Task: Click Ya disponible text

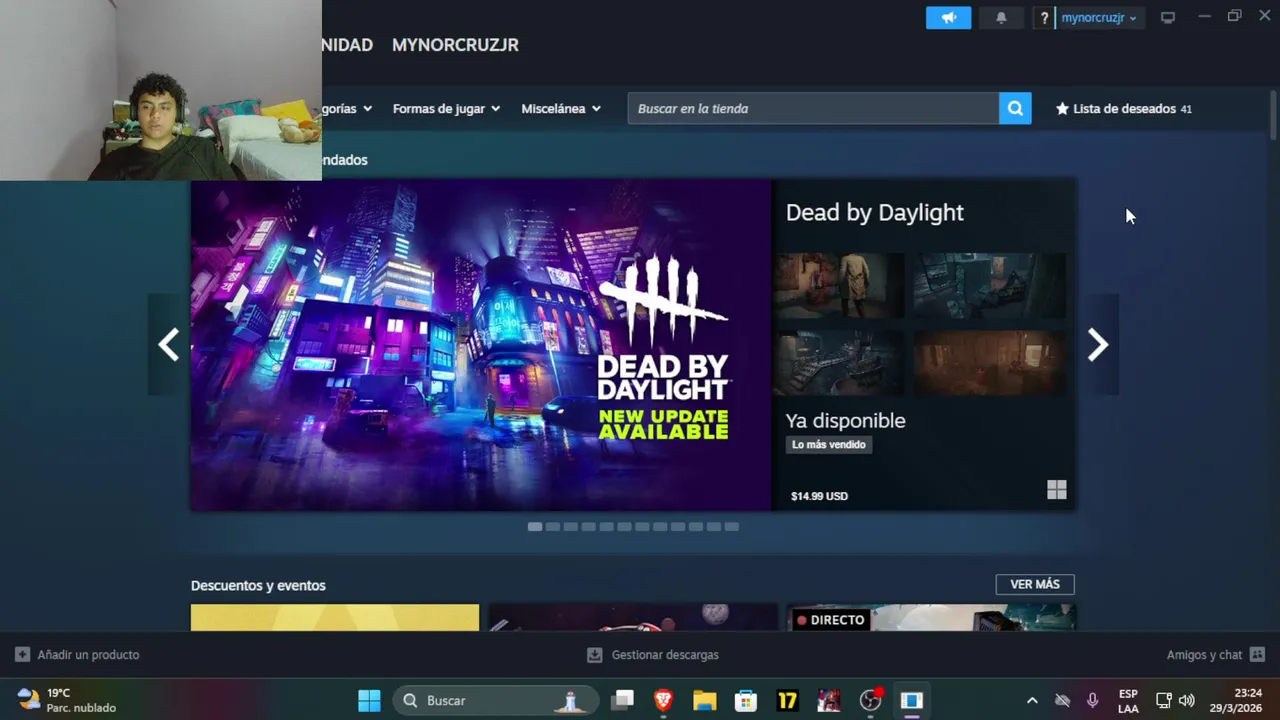Action: (845, 421)
